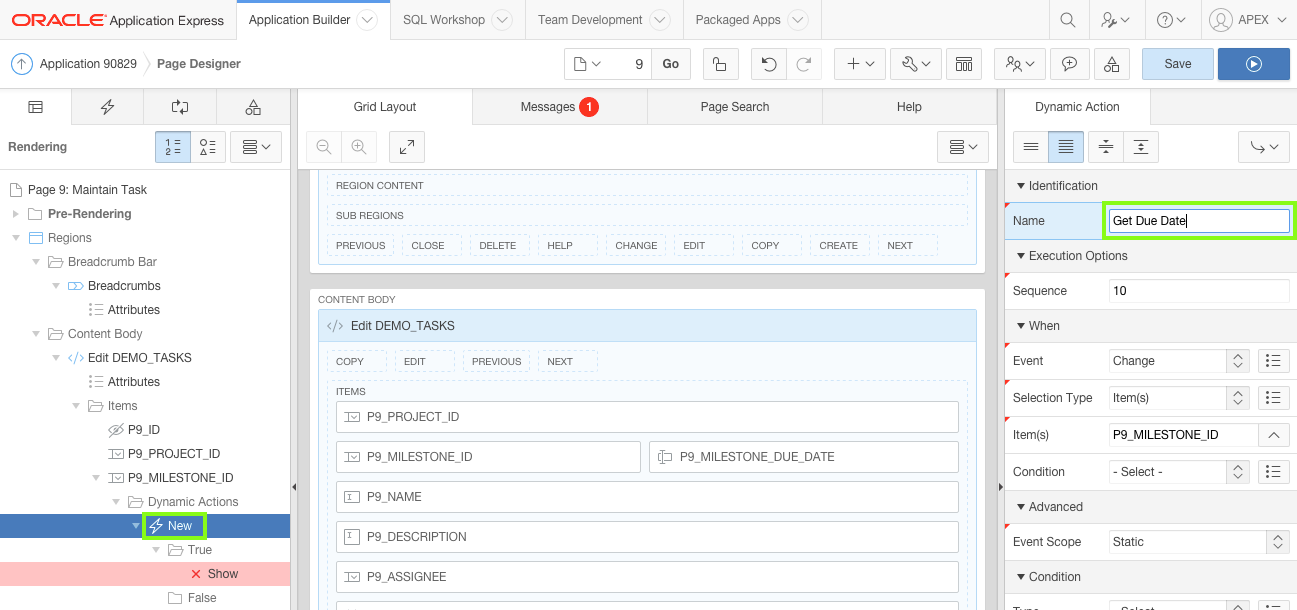Open the Shared Components icon in toolbar
The height and width of the screenshot is (610, 1297).
coord(1111,64)
